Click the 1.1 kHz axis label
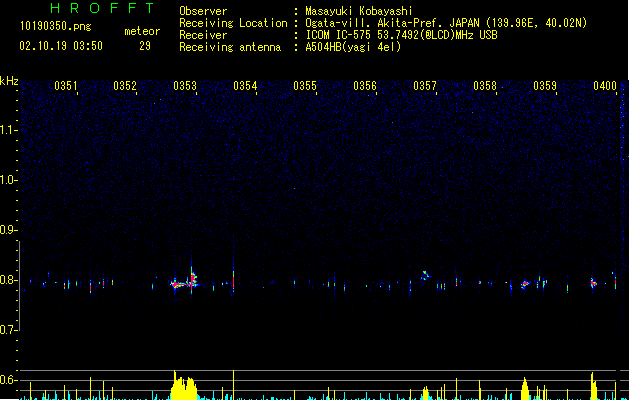 pos(8,130)
